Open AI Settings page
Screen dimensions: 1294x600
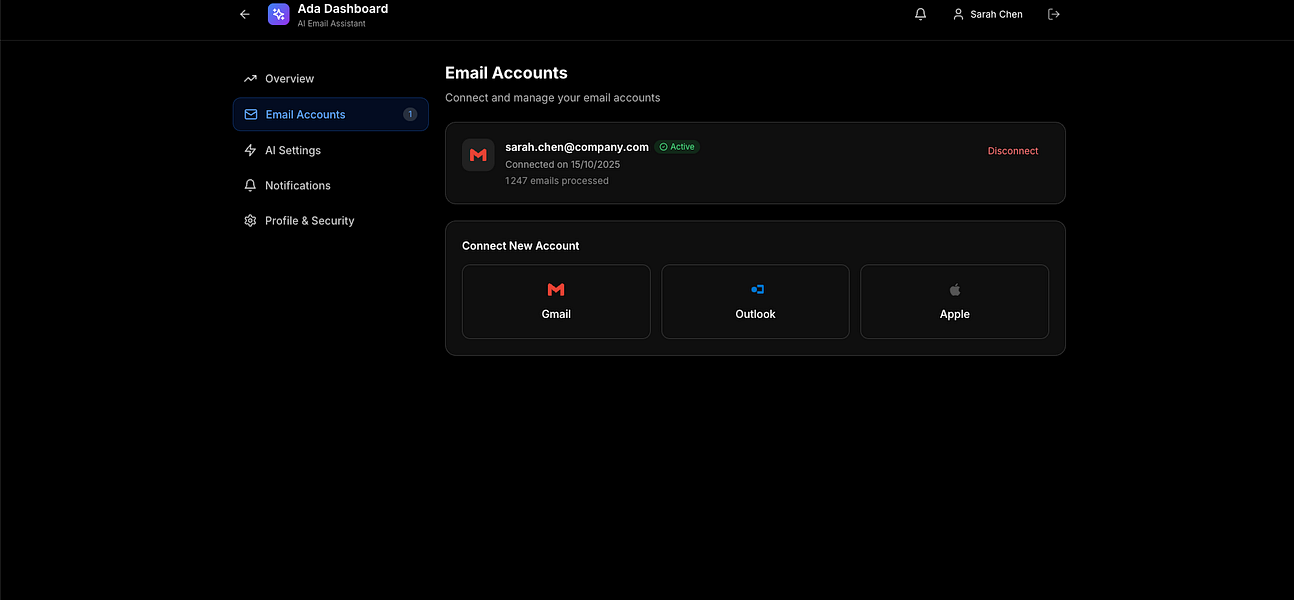click(x=330, y=150)
